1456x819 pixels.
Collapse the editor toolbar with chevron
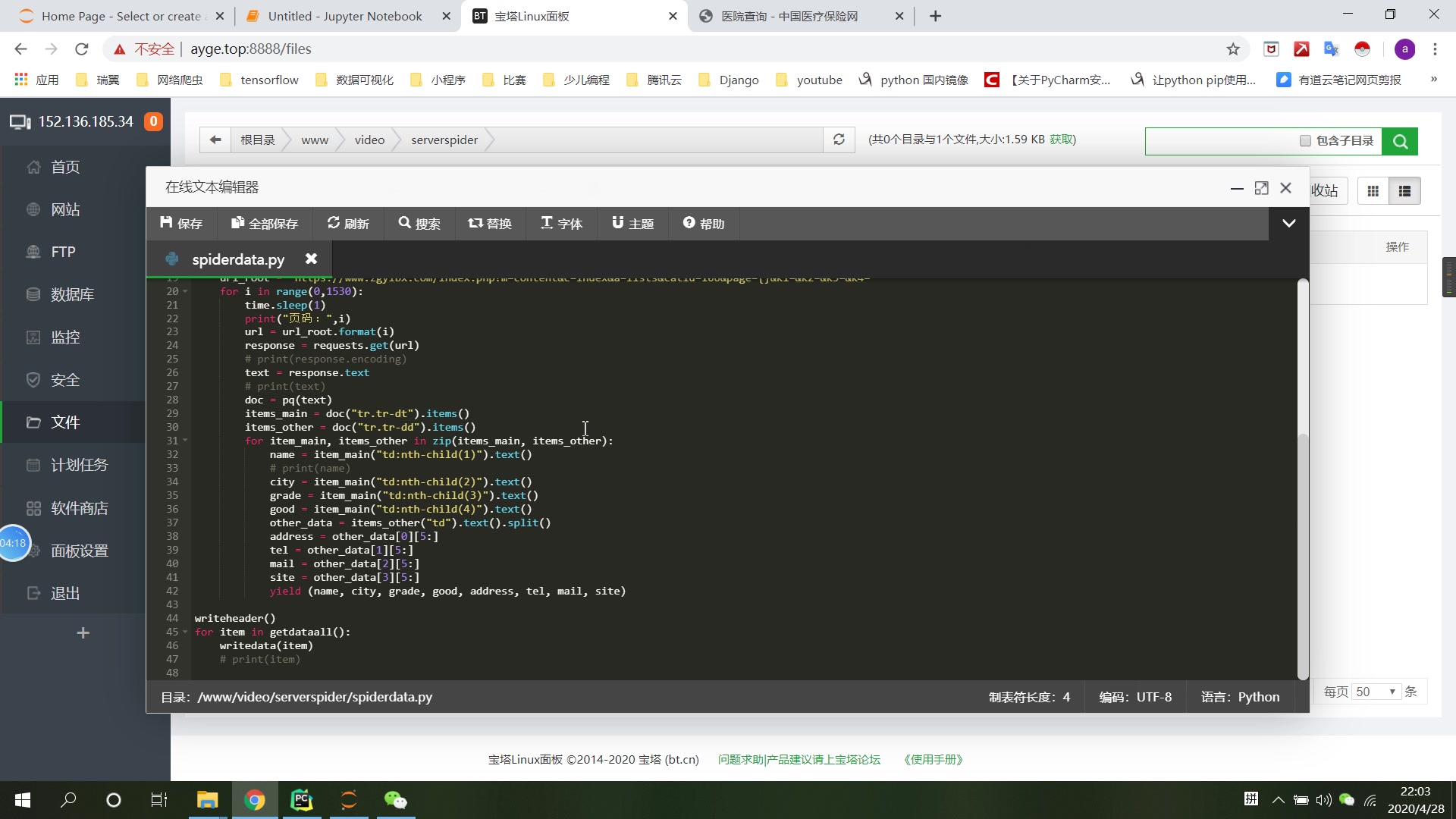[x=1288, y=223]
